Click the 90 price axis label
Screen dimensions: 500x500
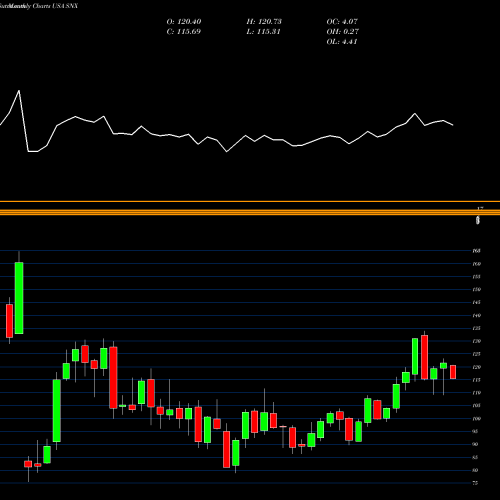point(476,444)
